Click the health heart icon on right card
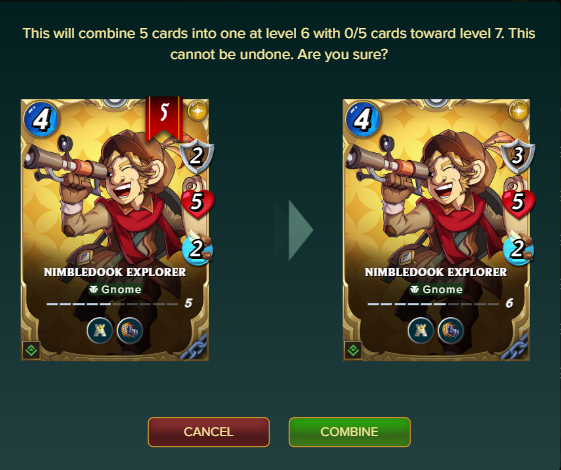561x470 pixels. [519, 203]
